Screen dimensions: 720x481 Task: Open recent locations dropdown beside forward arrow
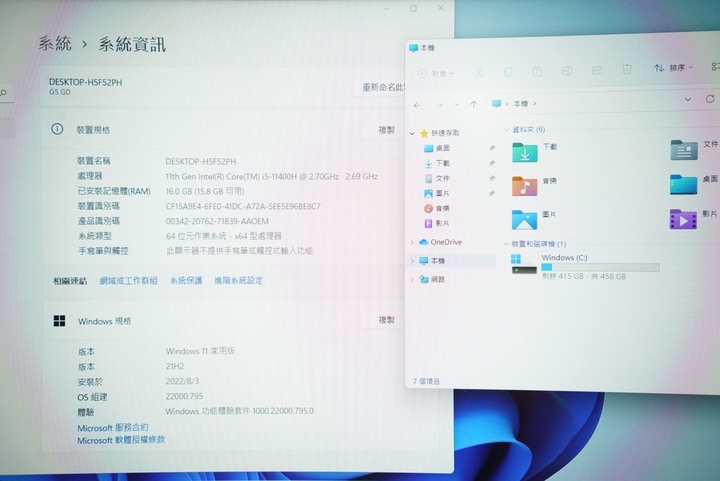click(456, 105)
